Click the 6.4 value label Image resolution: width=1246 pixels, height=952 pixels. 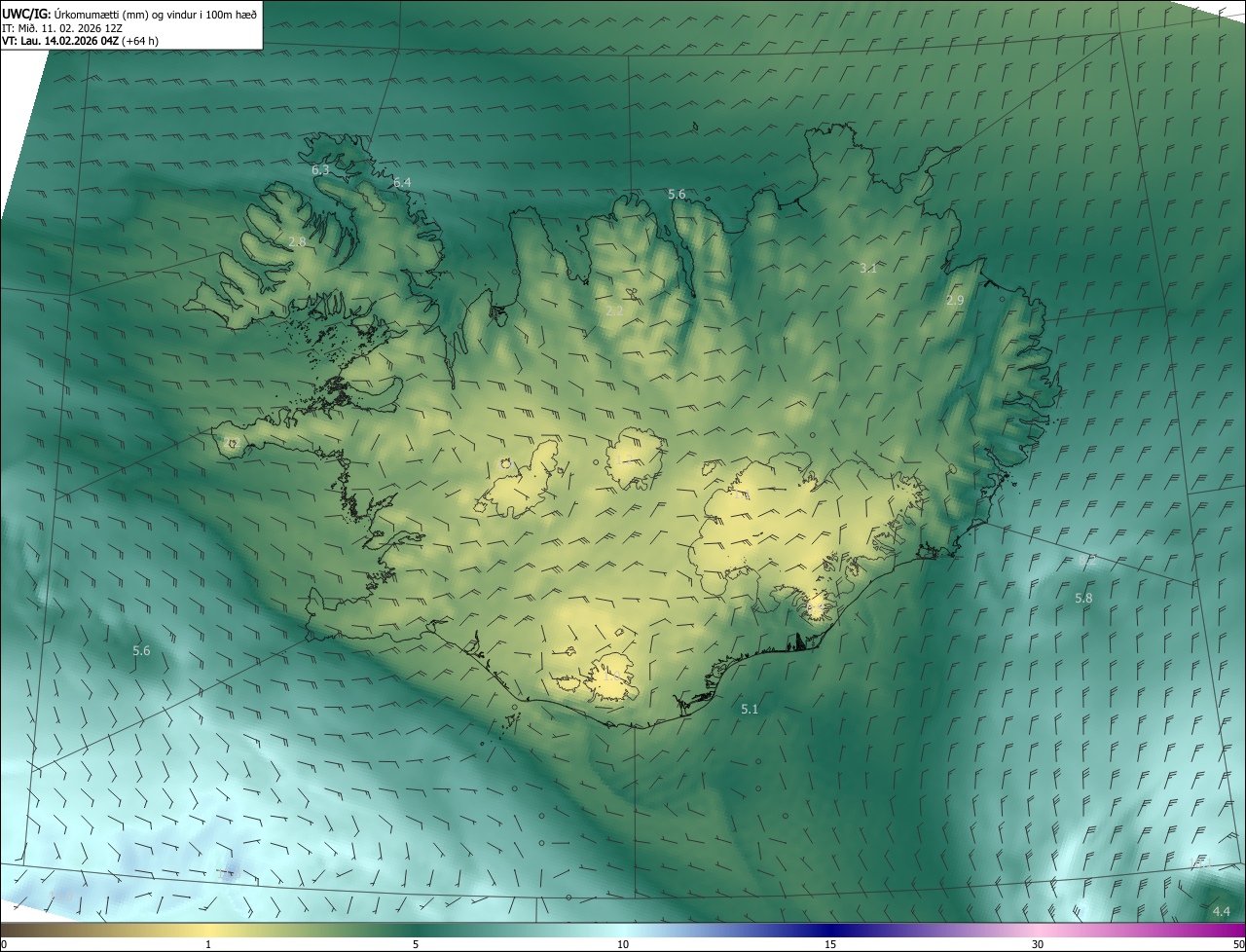pyautogui.click(x=402, y=183)
